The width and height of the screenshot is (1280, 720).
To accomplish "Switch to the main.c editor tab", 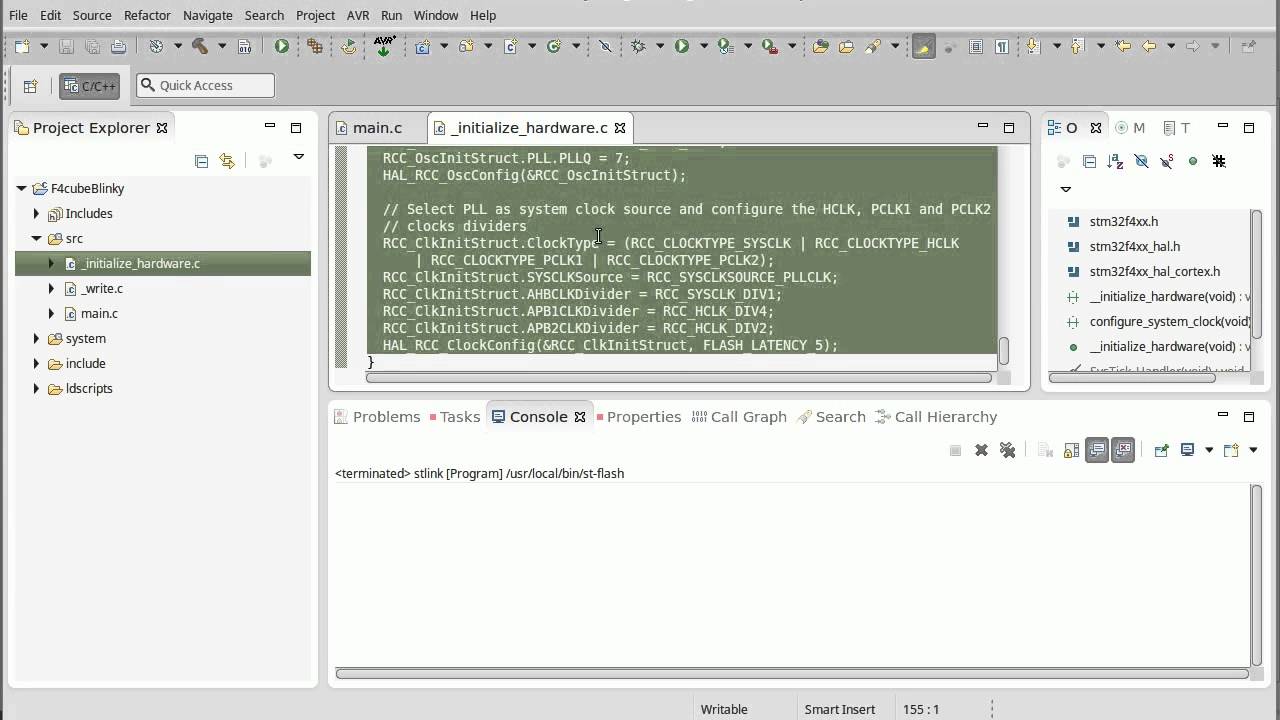I will 377,128.
